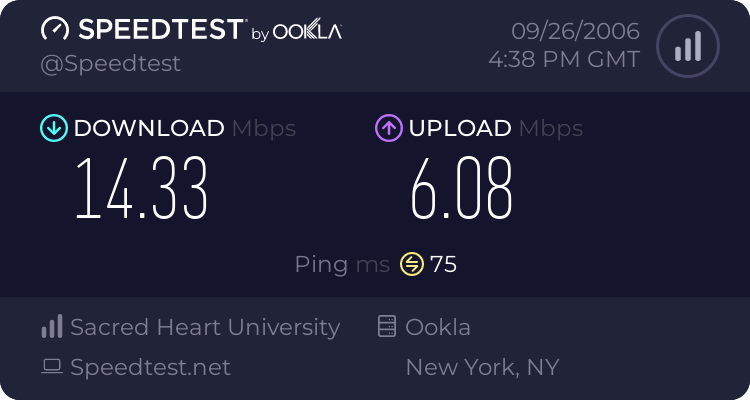Click the 09/26/2006 test date
Image resolution: width=750 pixels, height=400 pixels.
point(575,32)
